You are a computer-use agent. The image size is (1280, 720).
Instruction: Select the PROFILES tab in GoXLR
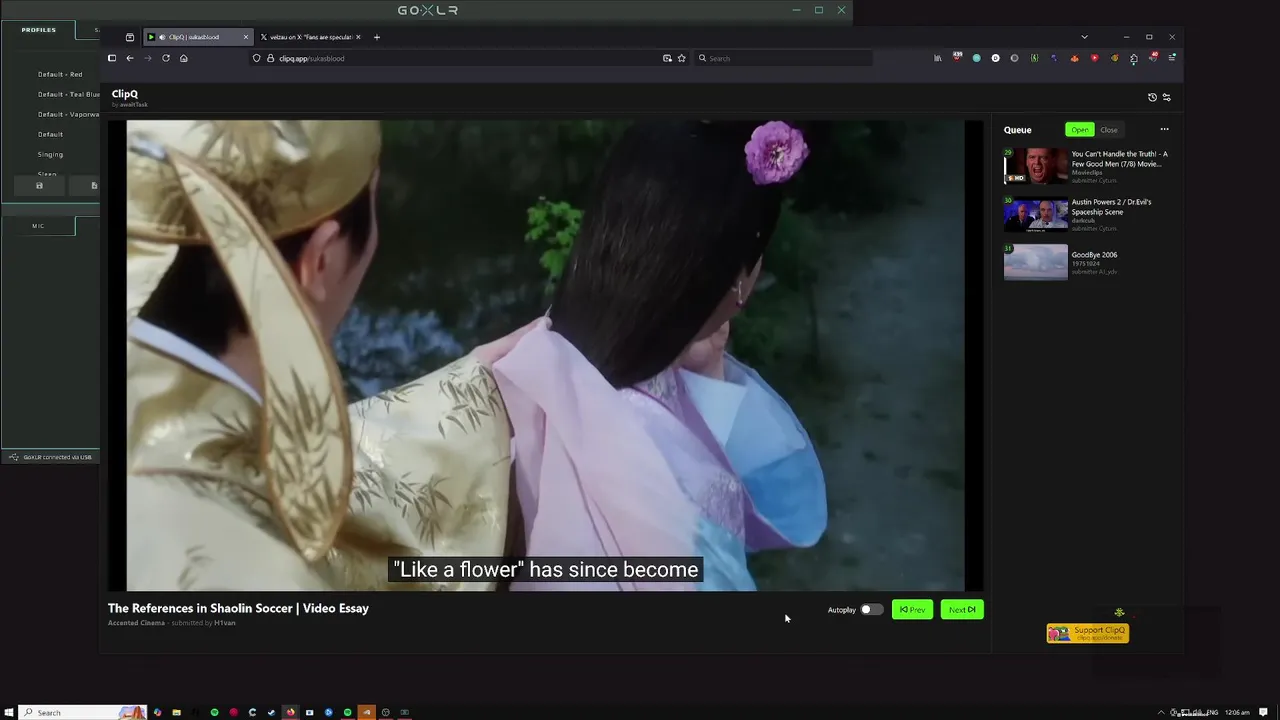[38, 30]
